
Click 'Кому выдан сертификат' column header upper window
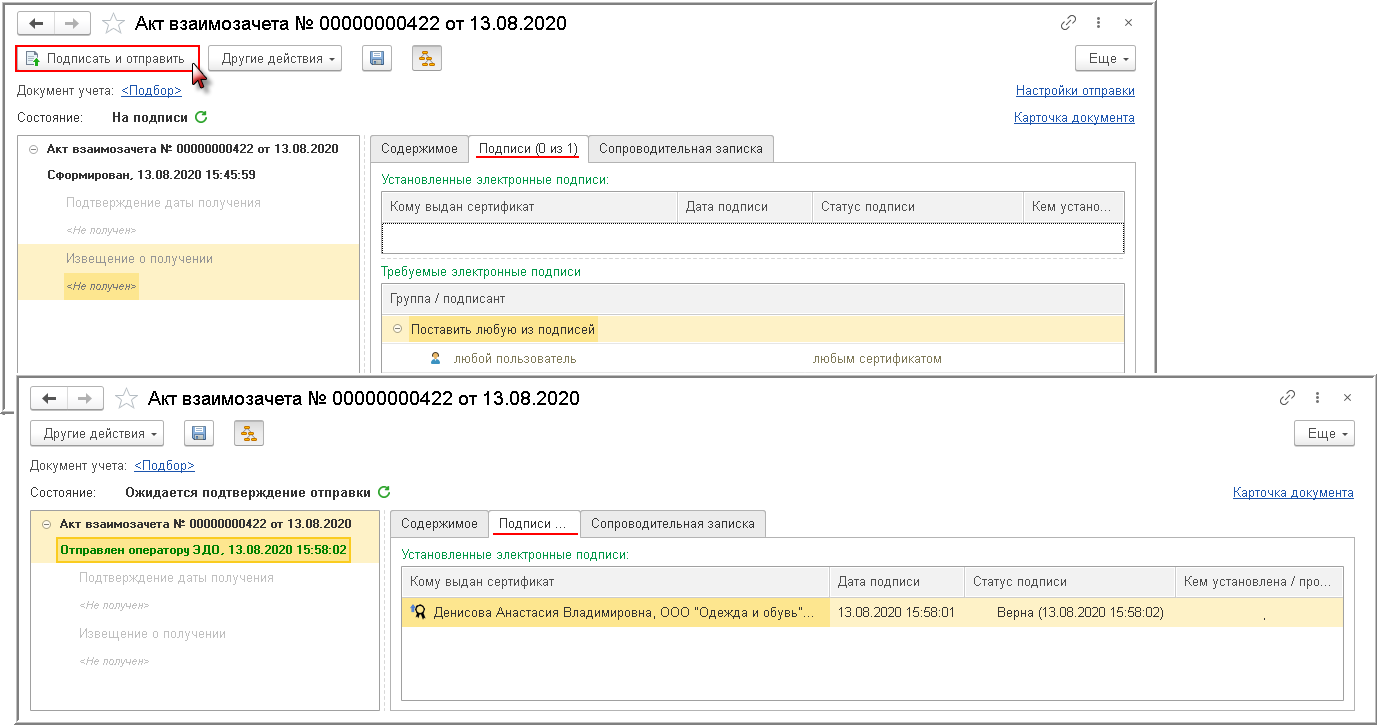tap(530, 207)
